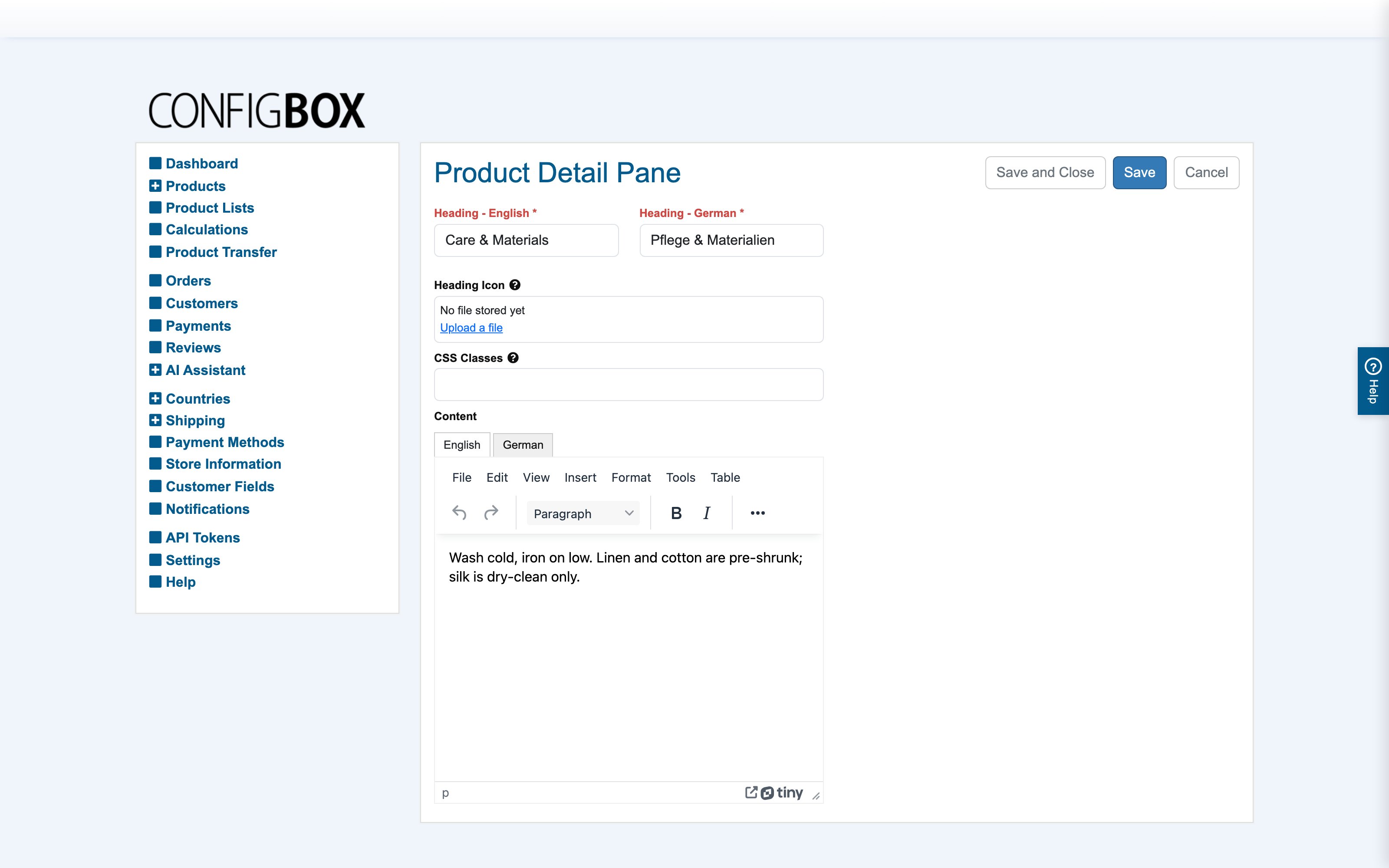Click the square icon beside Orders

155,280
